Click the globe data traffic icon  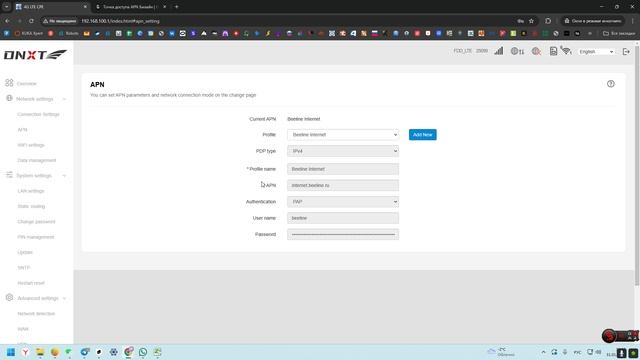coord(517,51)
